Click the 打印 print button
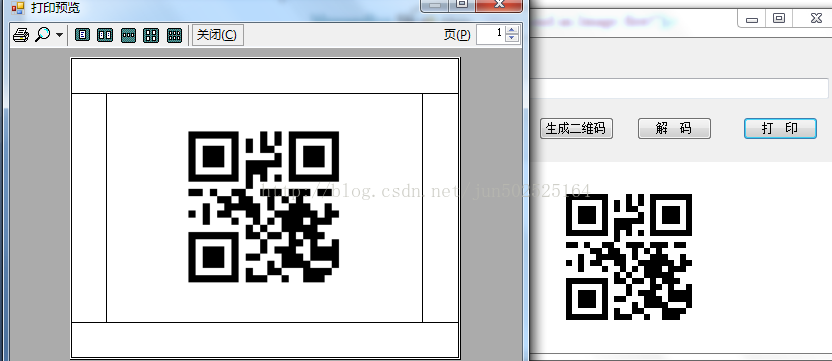The width and height of the screenshot is (832, 361). click(780, 128)
